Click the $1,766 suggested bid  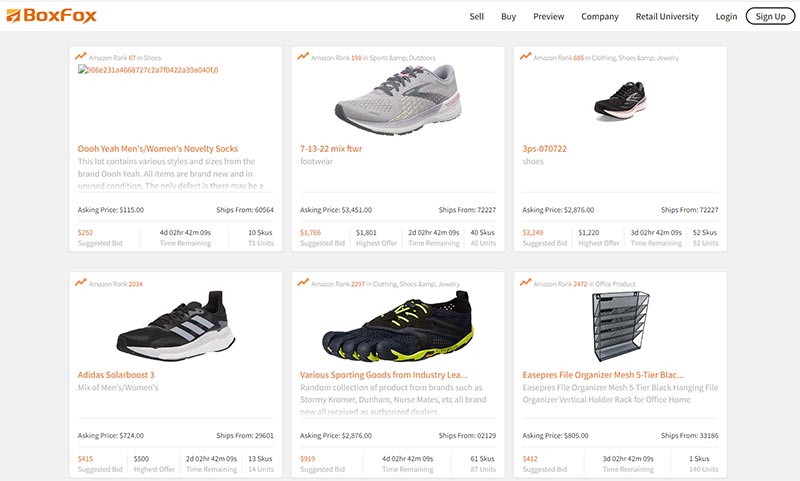[311, 232]
